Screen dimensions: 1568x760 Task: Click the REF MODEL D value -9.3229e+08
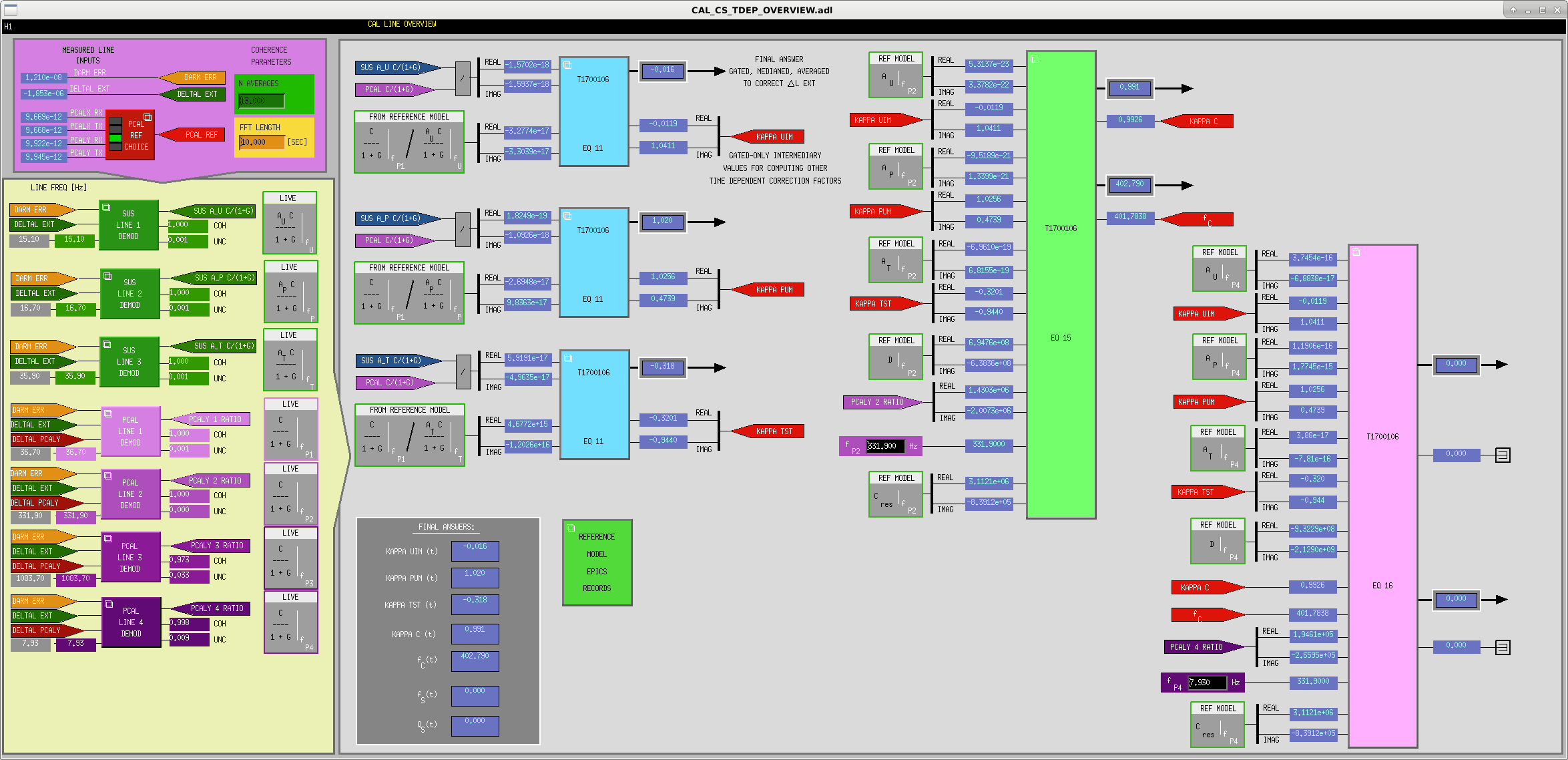1313,529
